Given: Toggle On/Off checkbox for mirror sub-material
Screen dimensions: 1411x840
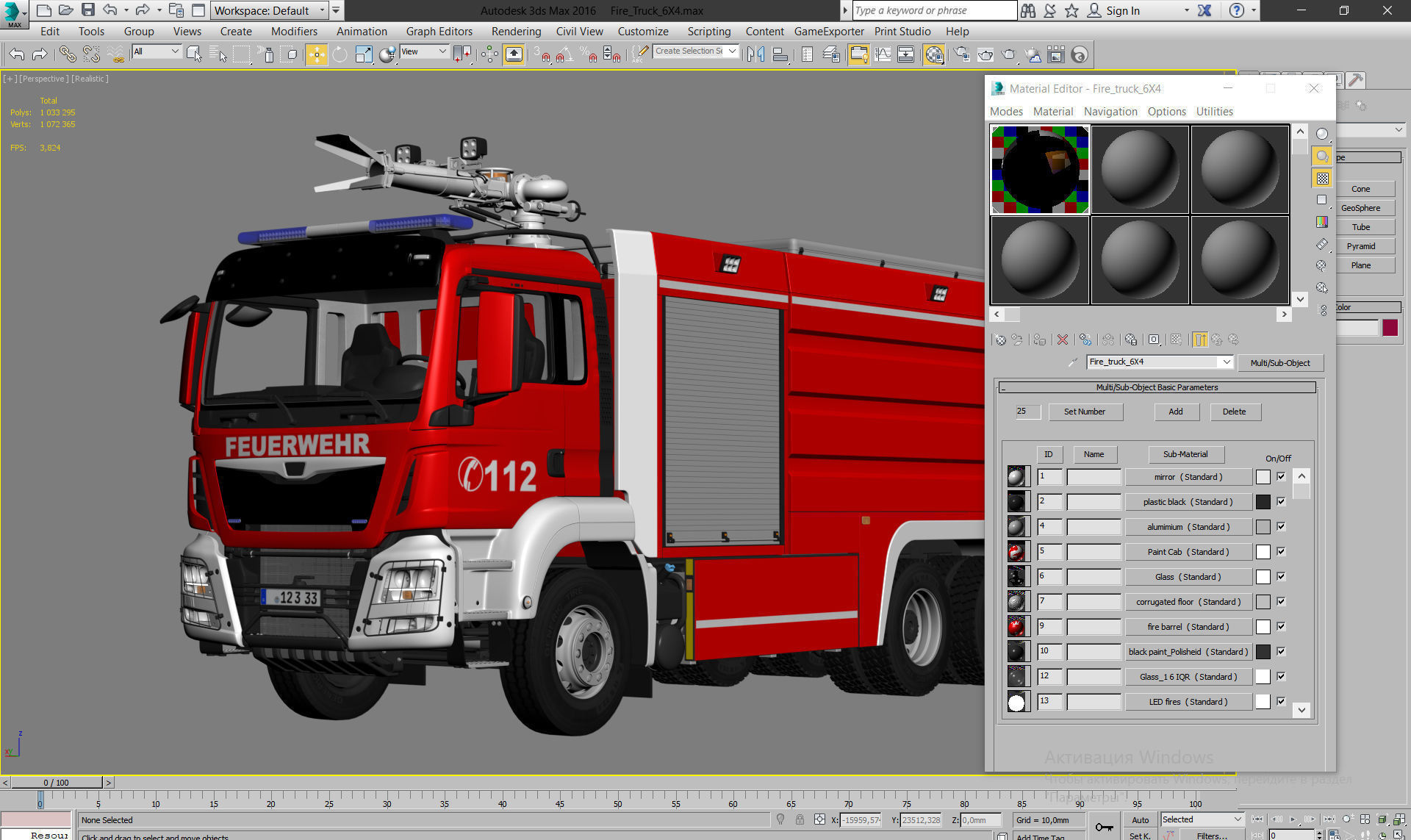Looking at the screenshot, I should 1281,476.
